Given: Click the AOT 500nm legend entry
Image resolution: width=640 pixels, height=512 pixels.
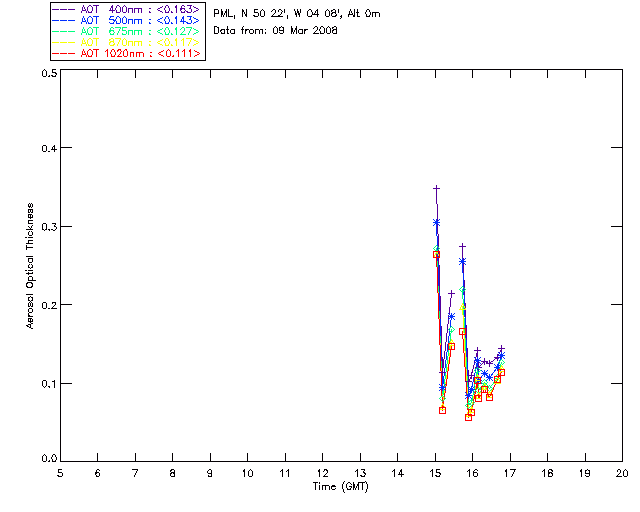Looking at the screenshot, I should [126, 20].
